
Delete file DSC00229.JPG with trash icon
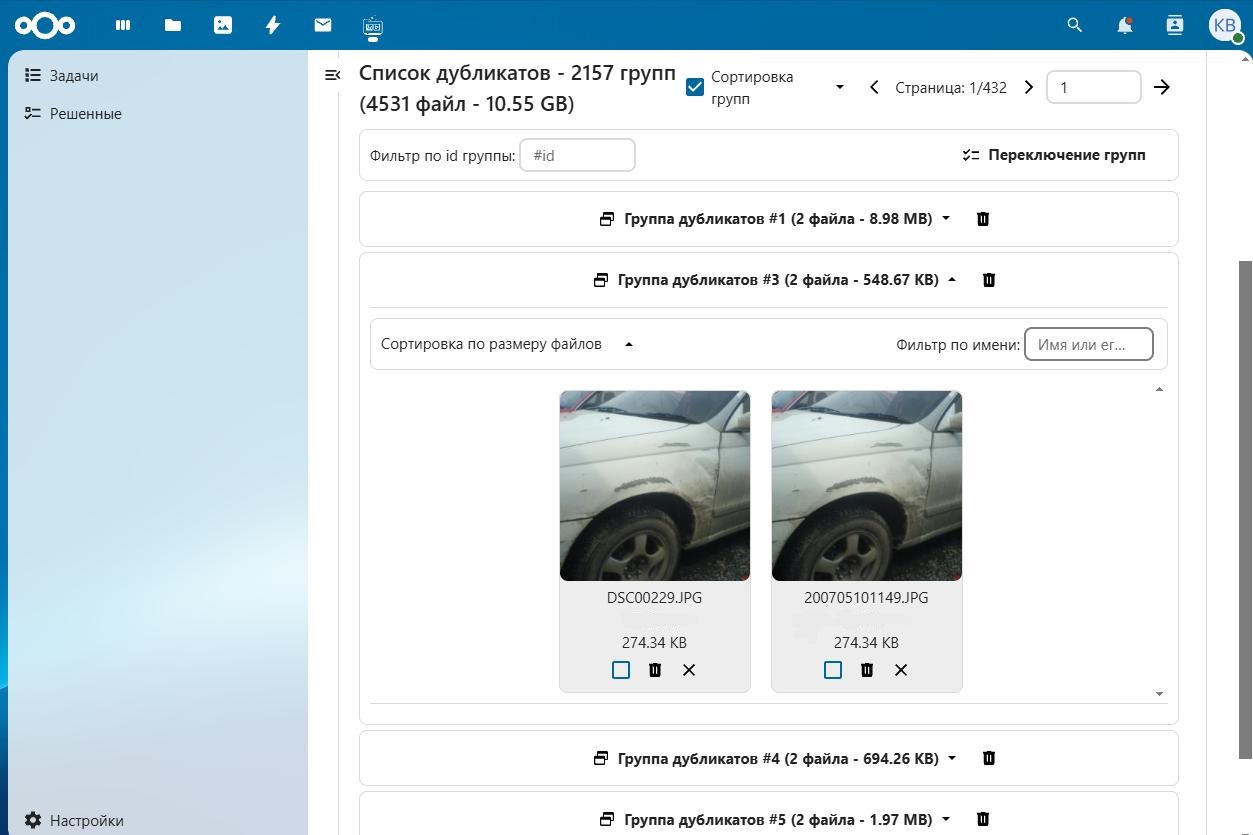pyautogui.click(x=655, y=670)
